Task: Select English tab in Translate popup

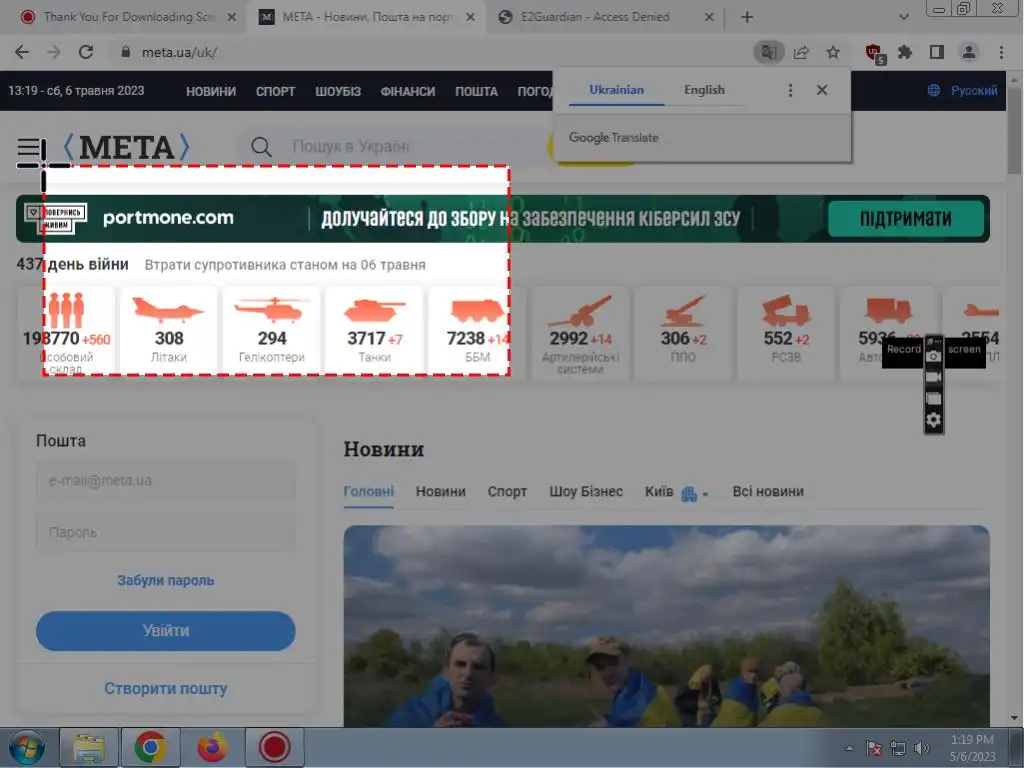Action: [x=704, y=90]
